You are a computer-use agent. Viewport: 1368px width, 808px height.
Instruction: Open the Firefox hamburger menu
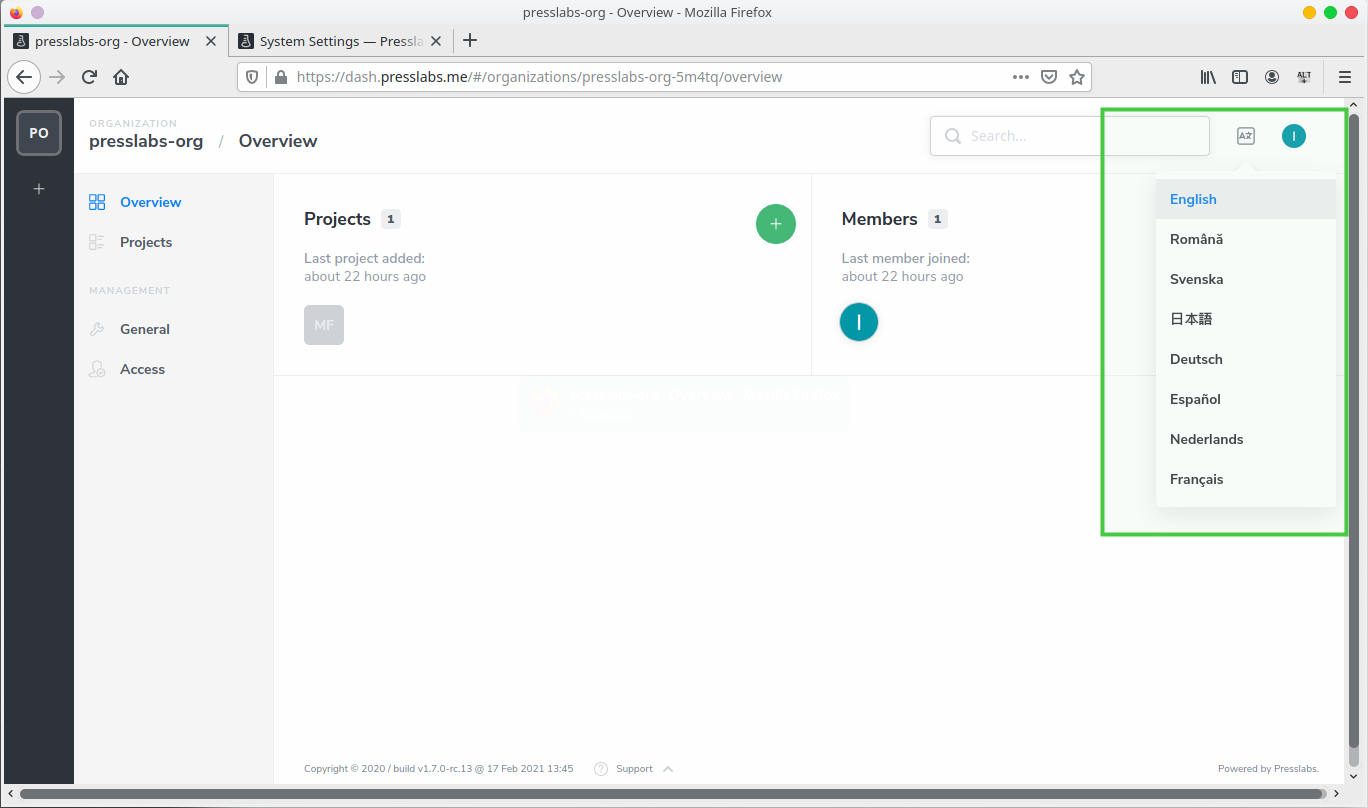(x=1345, y=77)
